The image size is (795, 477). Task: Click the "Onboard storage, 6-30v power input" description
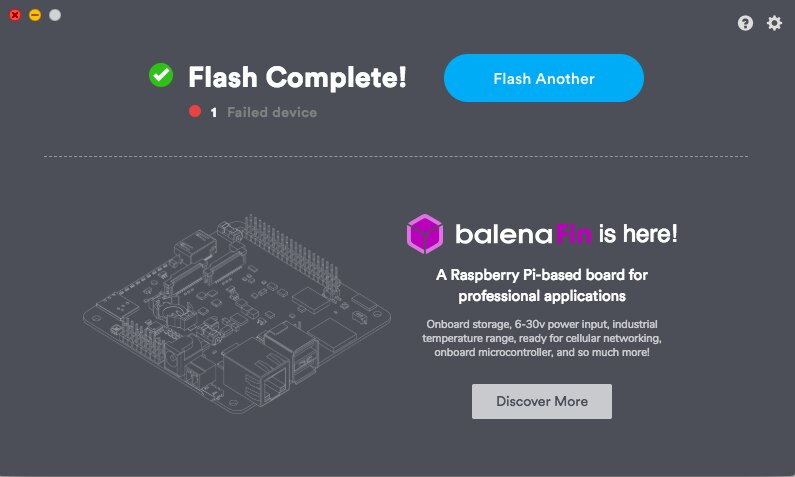click(542, 339)
